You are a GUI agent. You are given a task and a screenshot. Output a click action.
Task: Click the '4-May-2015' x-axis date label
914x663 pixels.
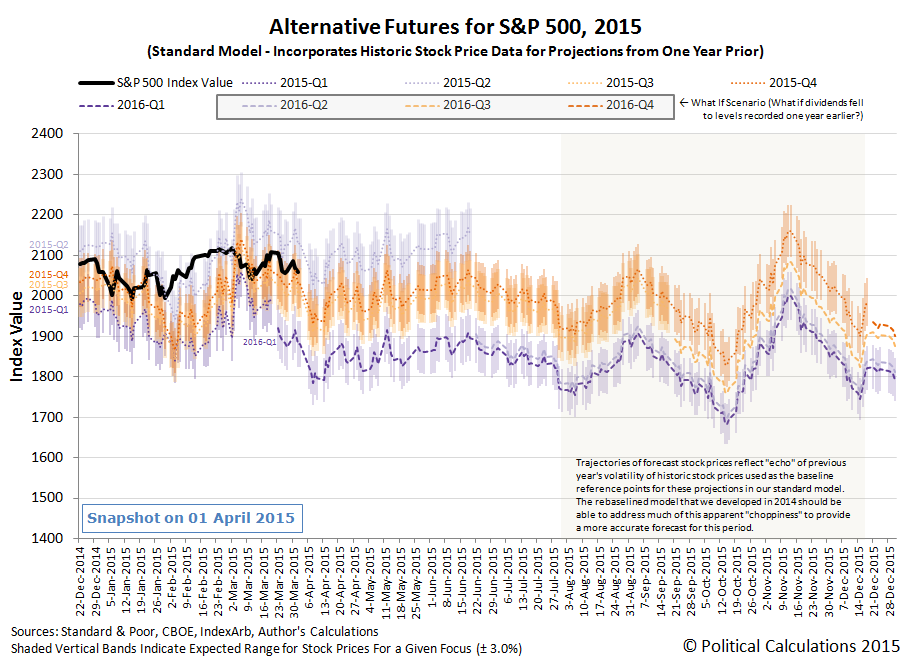(x=369, y=577)
